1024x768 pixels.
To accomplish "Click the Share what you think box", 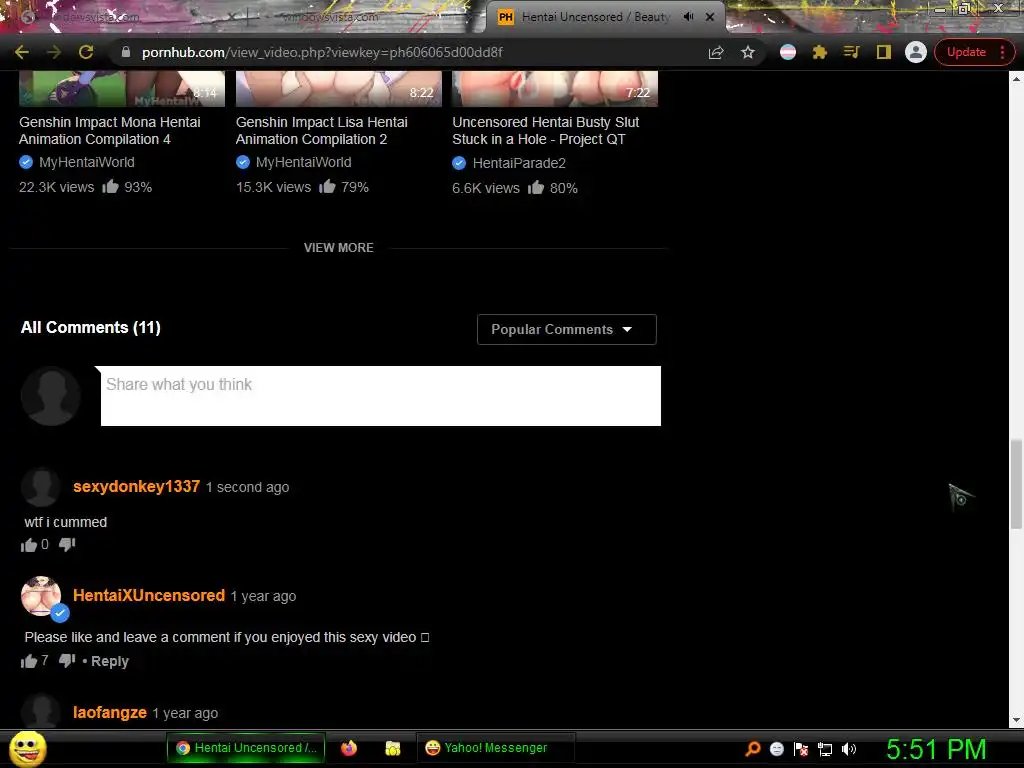I will point(381,396).
